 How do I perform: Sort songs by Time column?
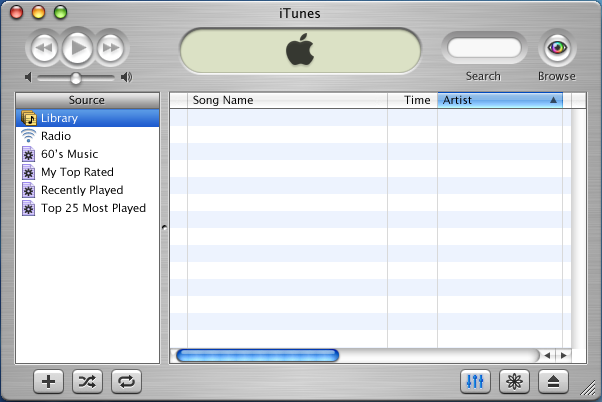tap(413, 100)
